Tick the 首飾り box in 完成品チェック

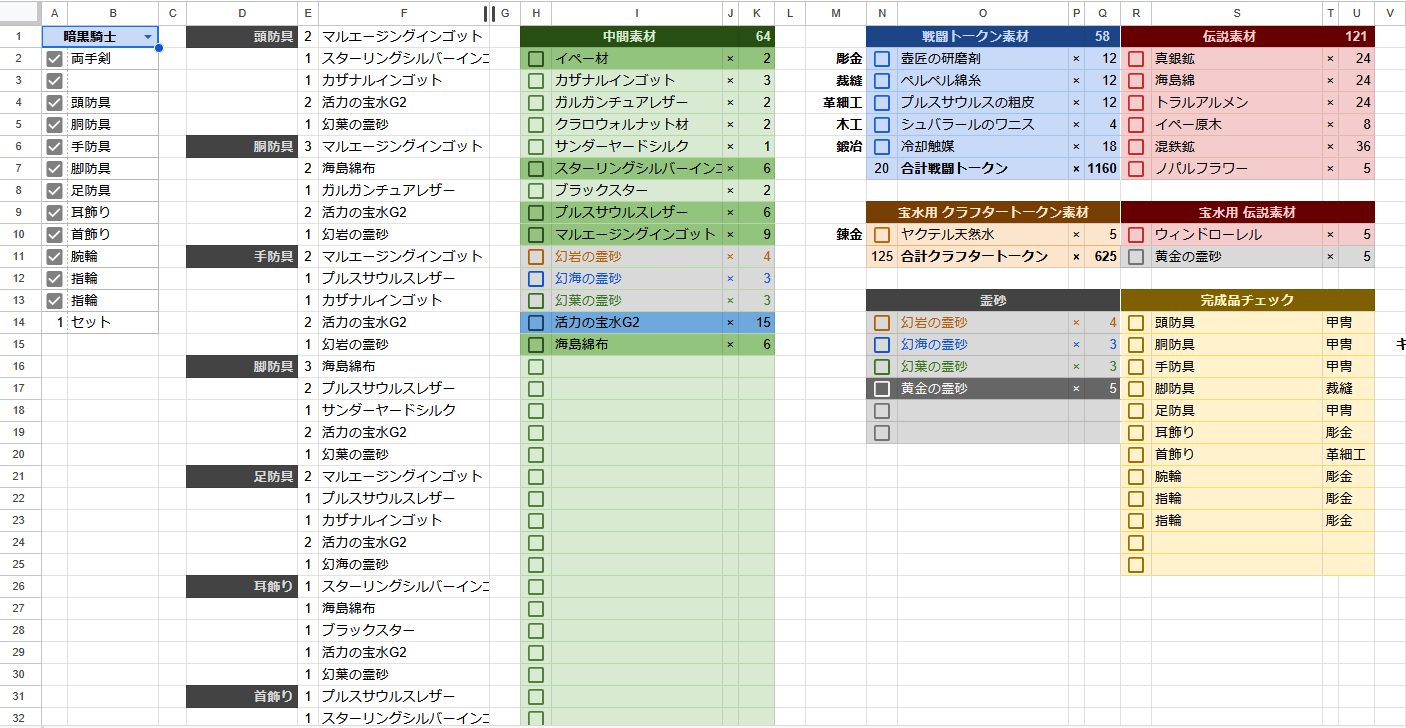(x=1136, y=455)
